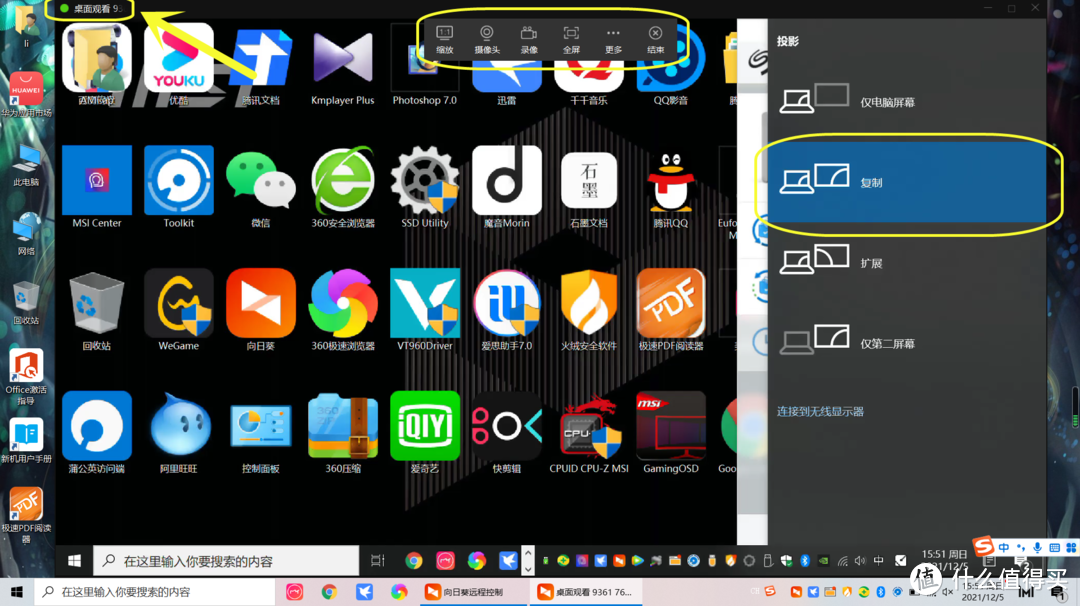The width and height of the screenshot is (1080, 606).
Task: Start recording with the 录像 button
Action: point(529,40)
